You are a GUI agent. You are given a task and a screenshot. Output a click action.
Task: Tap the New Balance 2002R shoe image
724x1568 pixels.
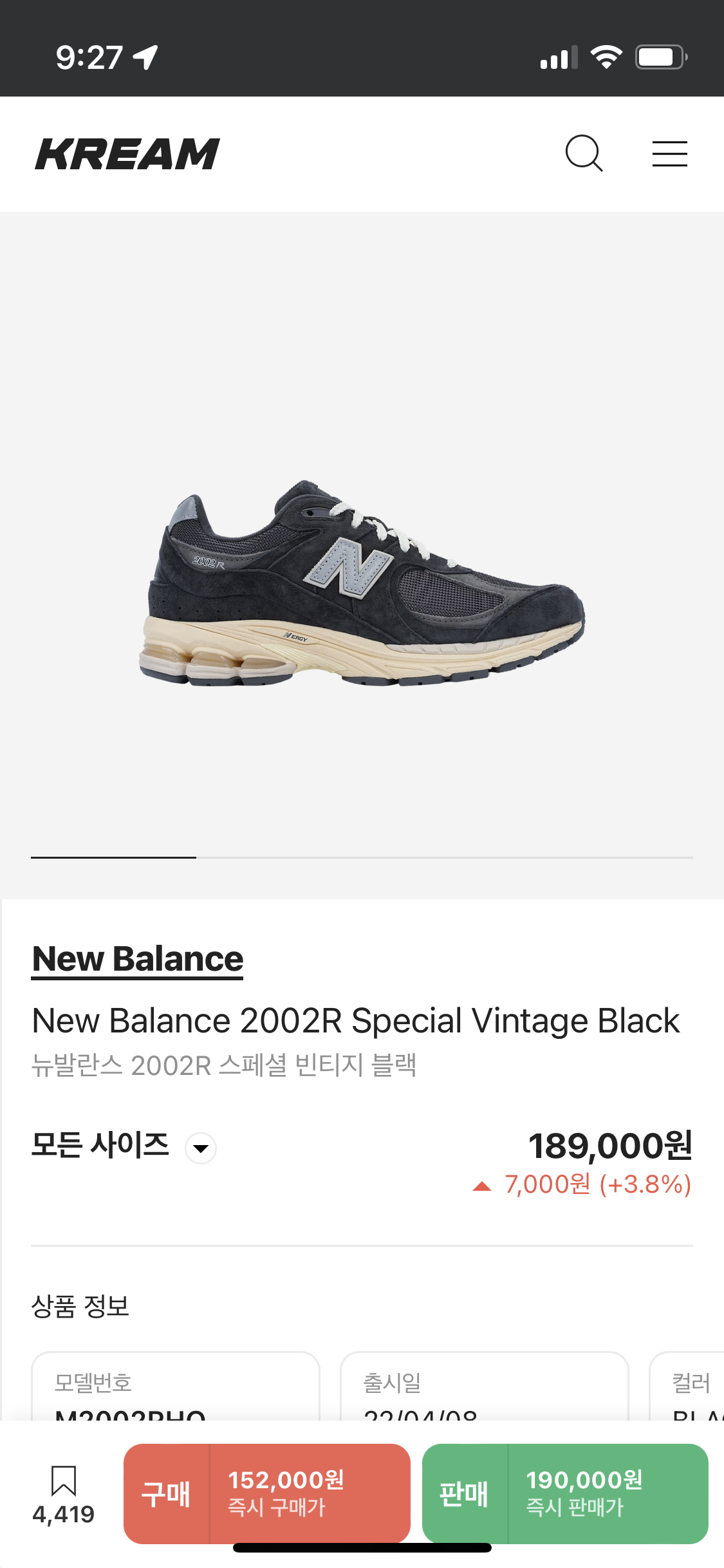pyautogui.click(x=362, y=583)
